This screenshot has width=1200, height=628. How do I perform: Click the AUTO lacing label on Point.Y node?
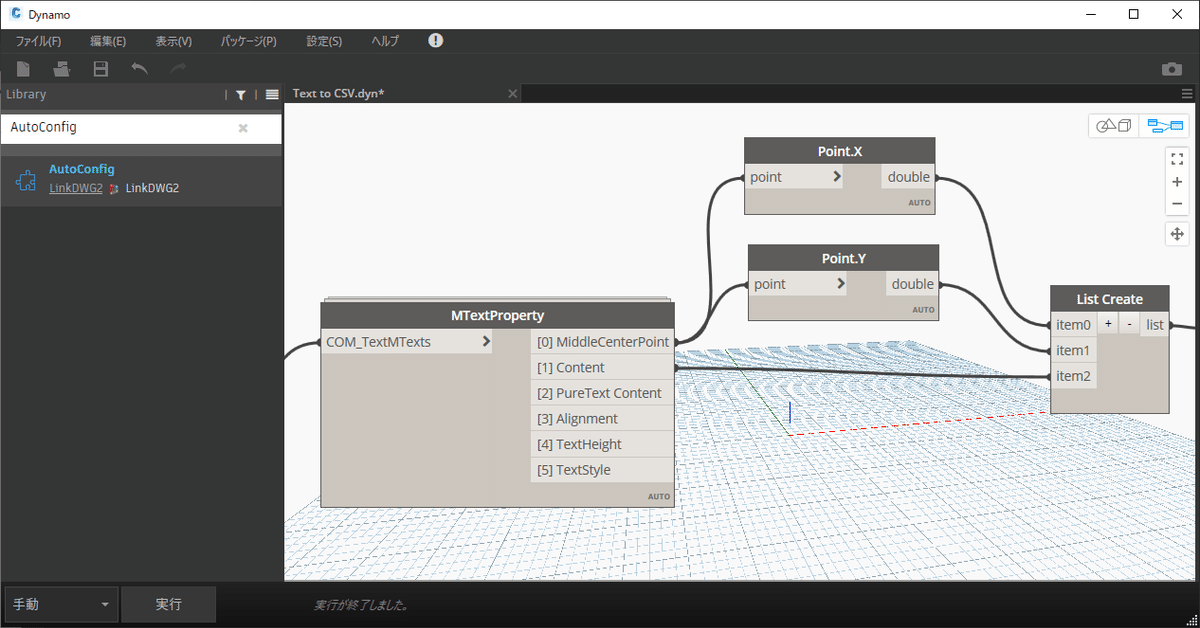pos(924,310)
